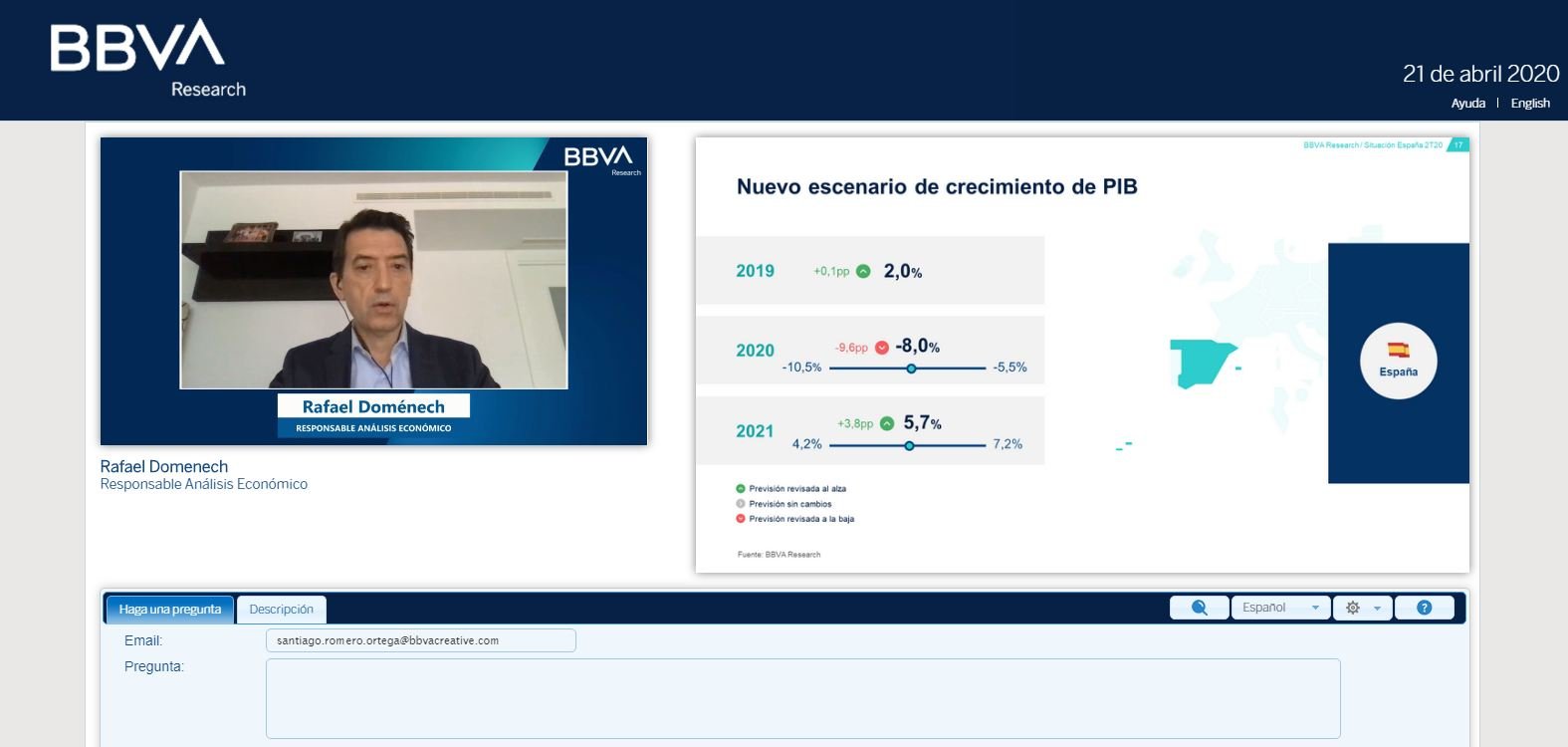This screenshot has height=747, width=1568.
Task: Open the Ayuda link in header
Action: (1467, 104)
